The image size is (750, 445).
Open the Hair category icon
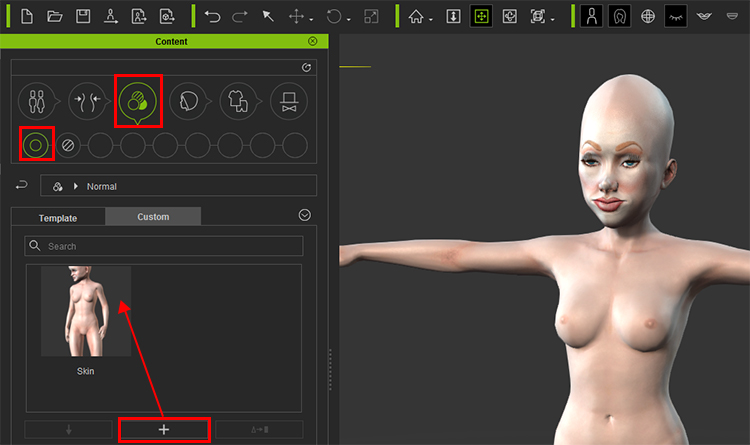coord(188,100)
